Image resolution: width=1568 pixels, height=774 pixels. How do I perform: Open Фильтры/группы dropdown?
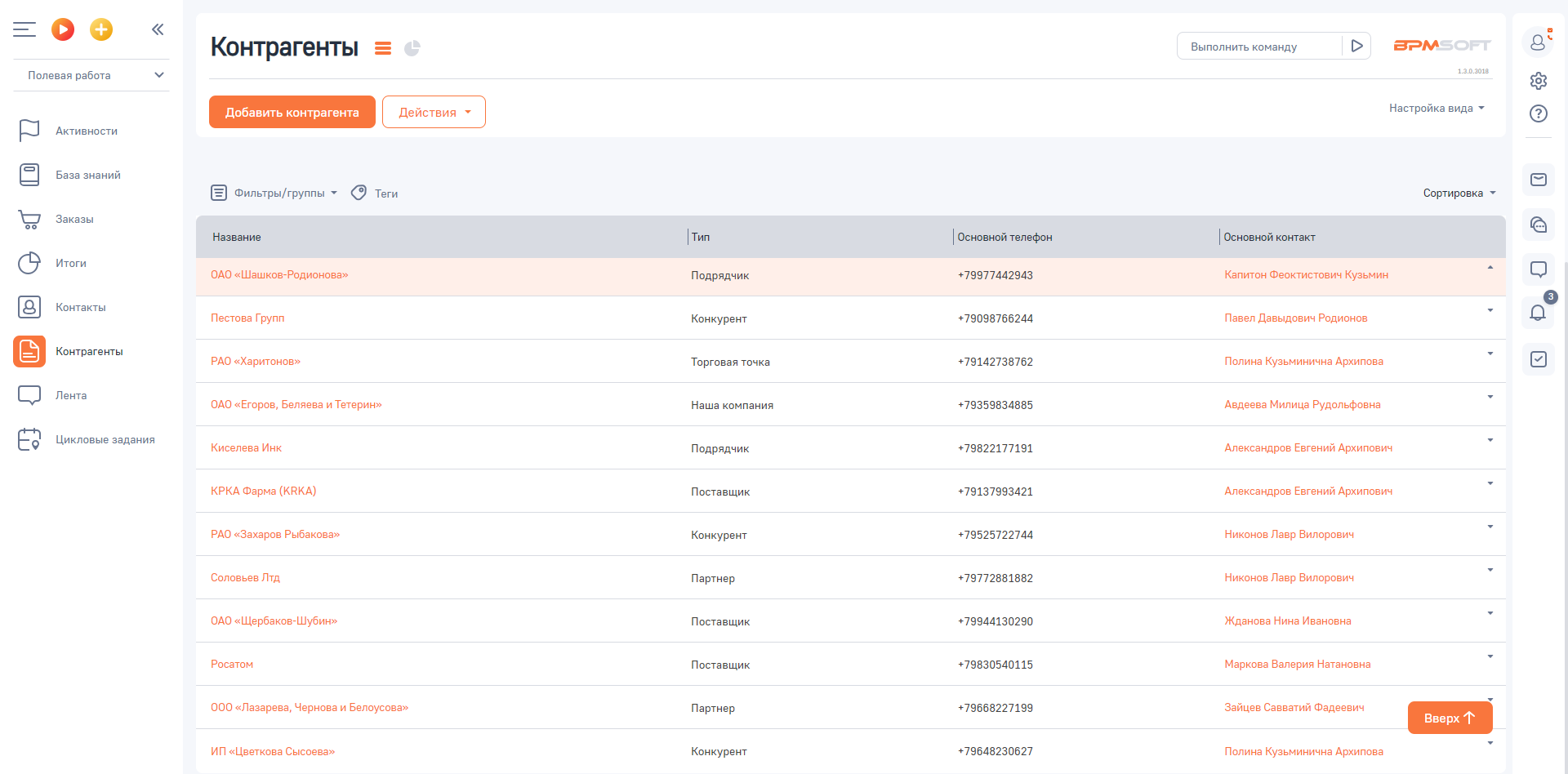(x=274, y=193)
